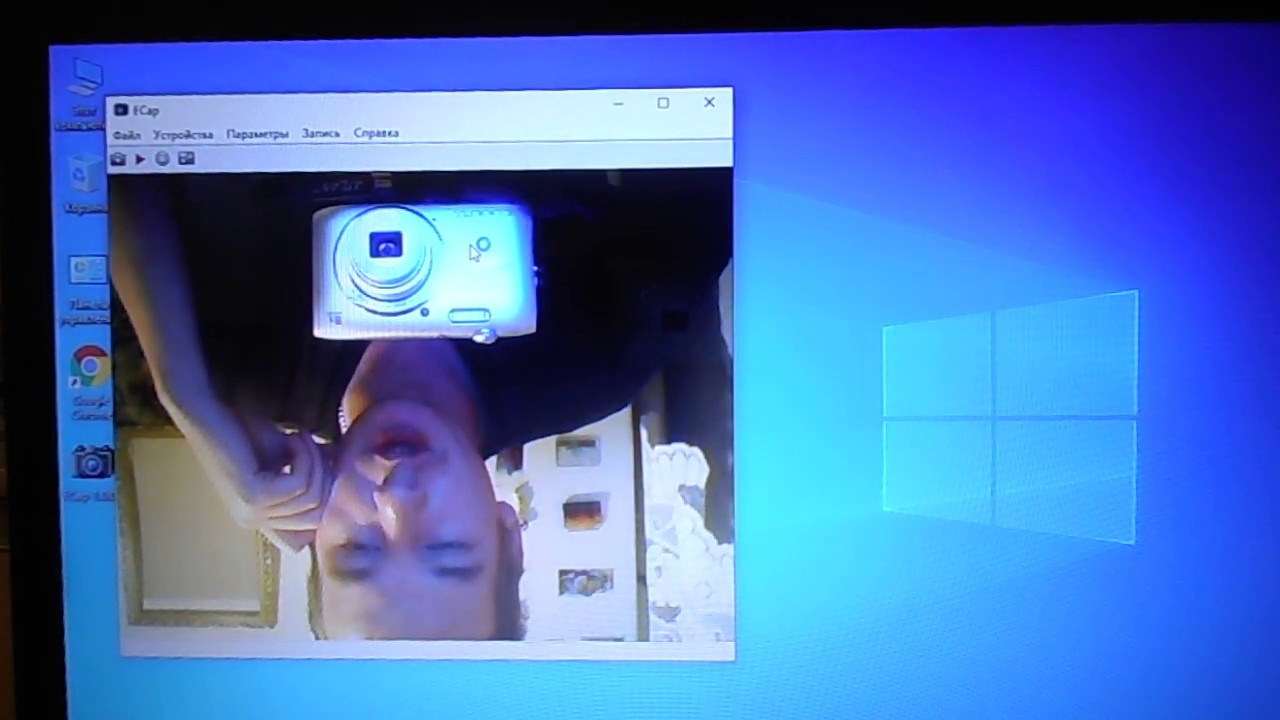Open the Устройства menu

coord(183,134)
